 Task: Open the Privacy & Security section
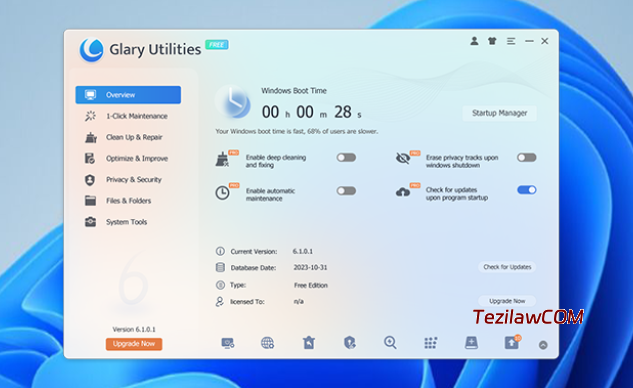[128, 180]
